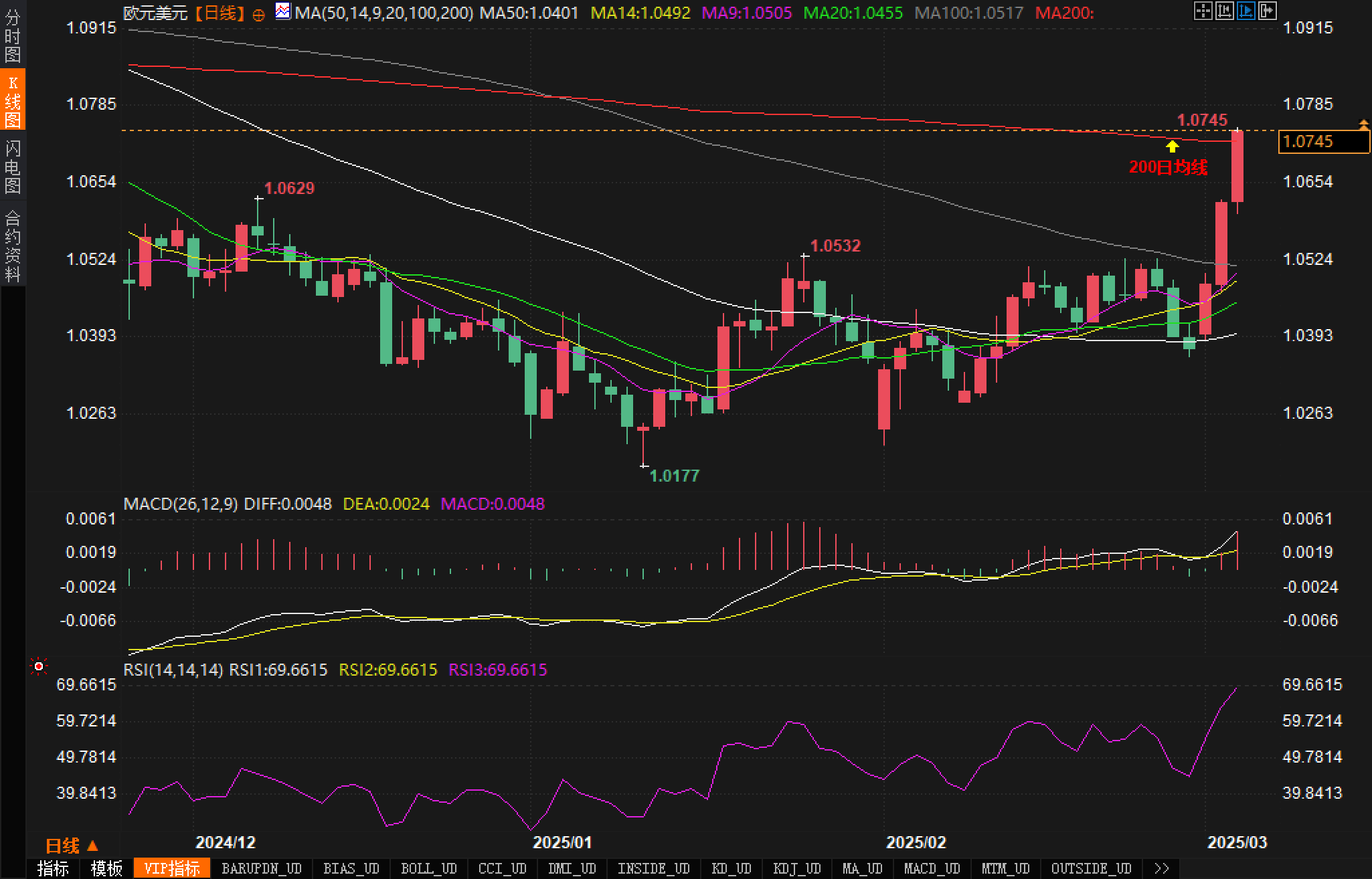Click the panel arrow-right icon at top right
The height and width of the screenshot is (879, 1372).
[1267, 11]
